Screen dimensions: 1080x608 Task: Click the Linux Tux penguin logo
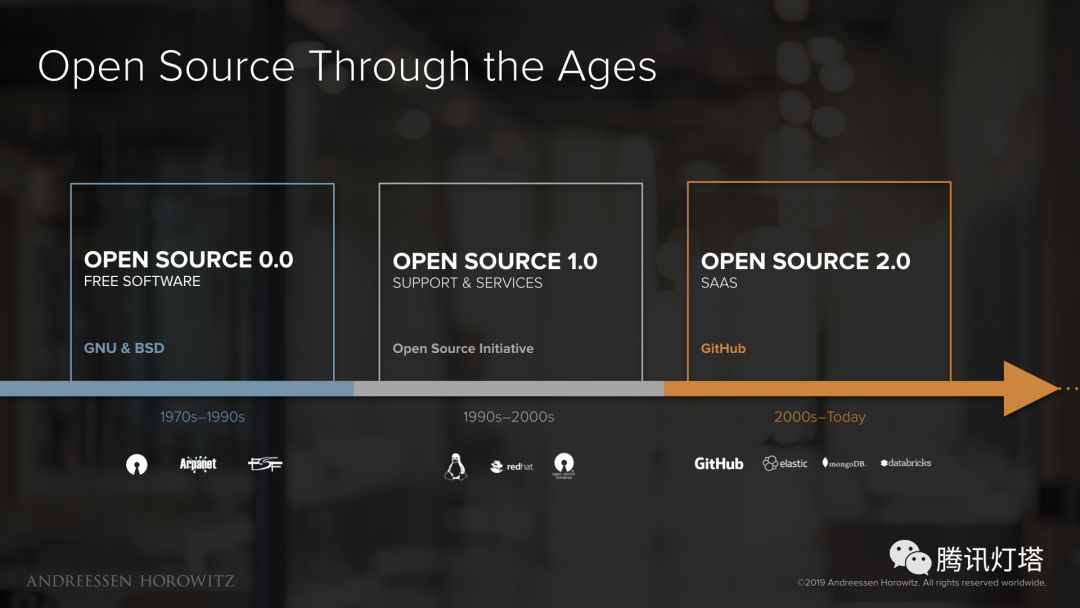[x=455, y=466]
